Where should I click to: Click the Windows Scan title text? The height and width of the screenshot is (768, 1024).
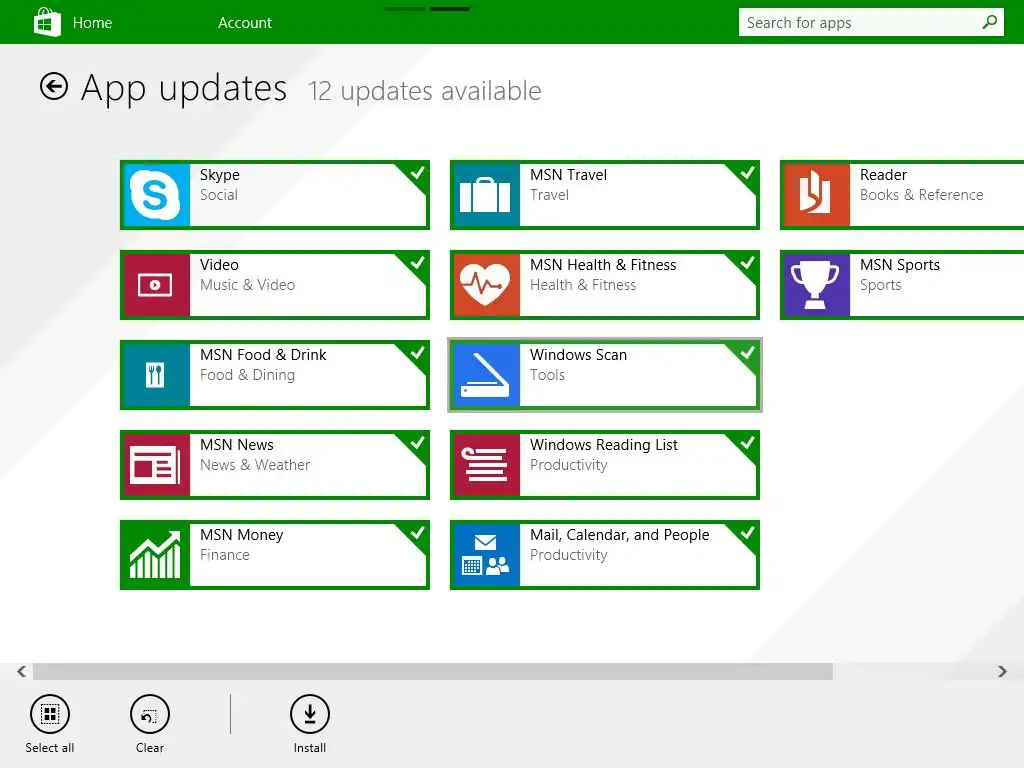578,355
